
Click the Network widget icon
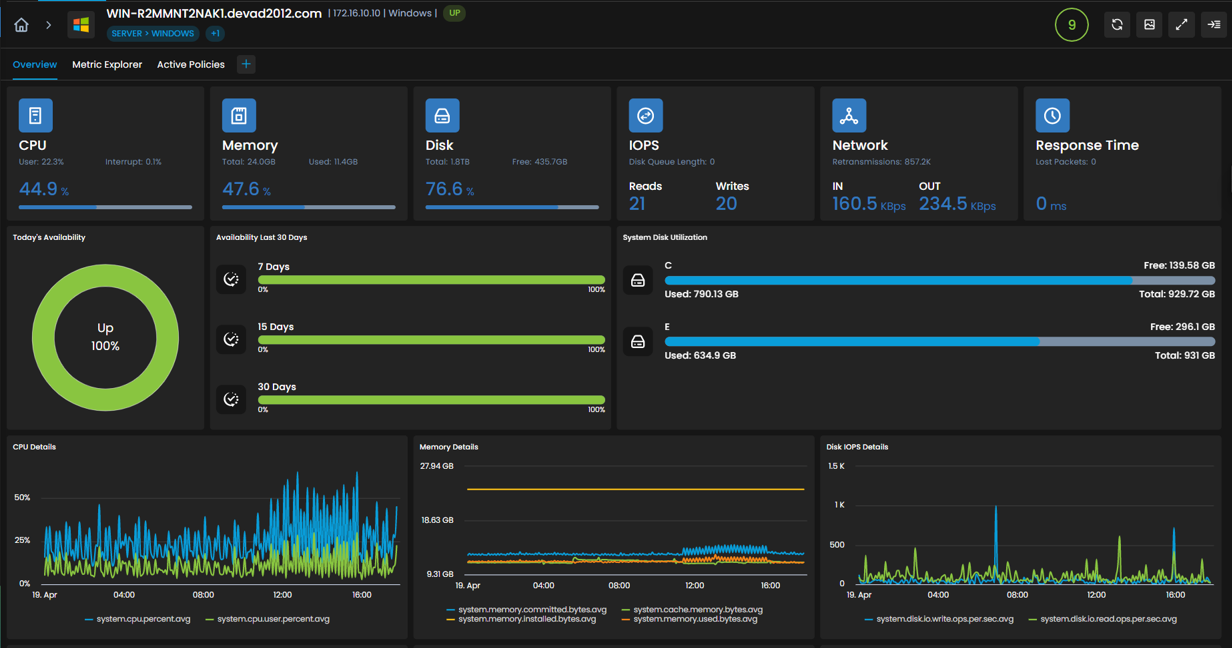[x=849, y=116]
